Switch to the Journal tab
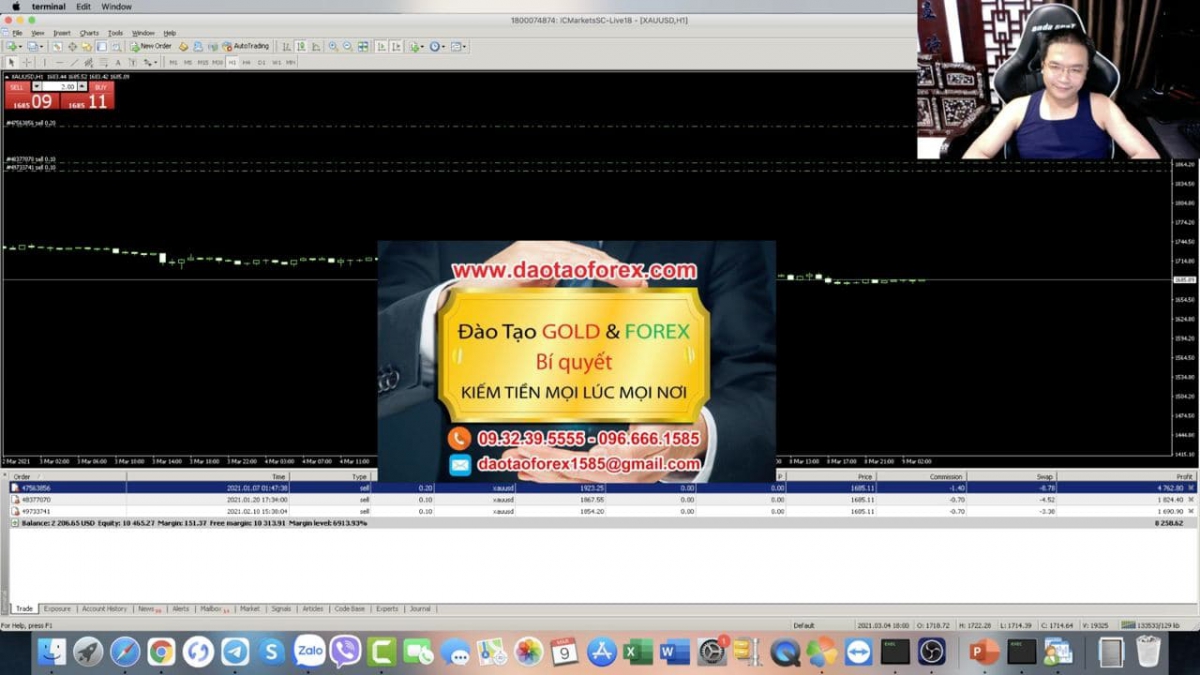 pos(420,608)
